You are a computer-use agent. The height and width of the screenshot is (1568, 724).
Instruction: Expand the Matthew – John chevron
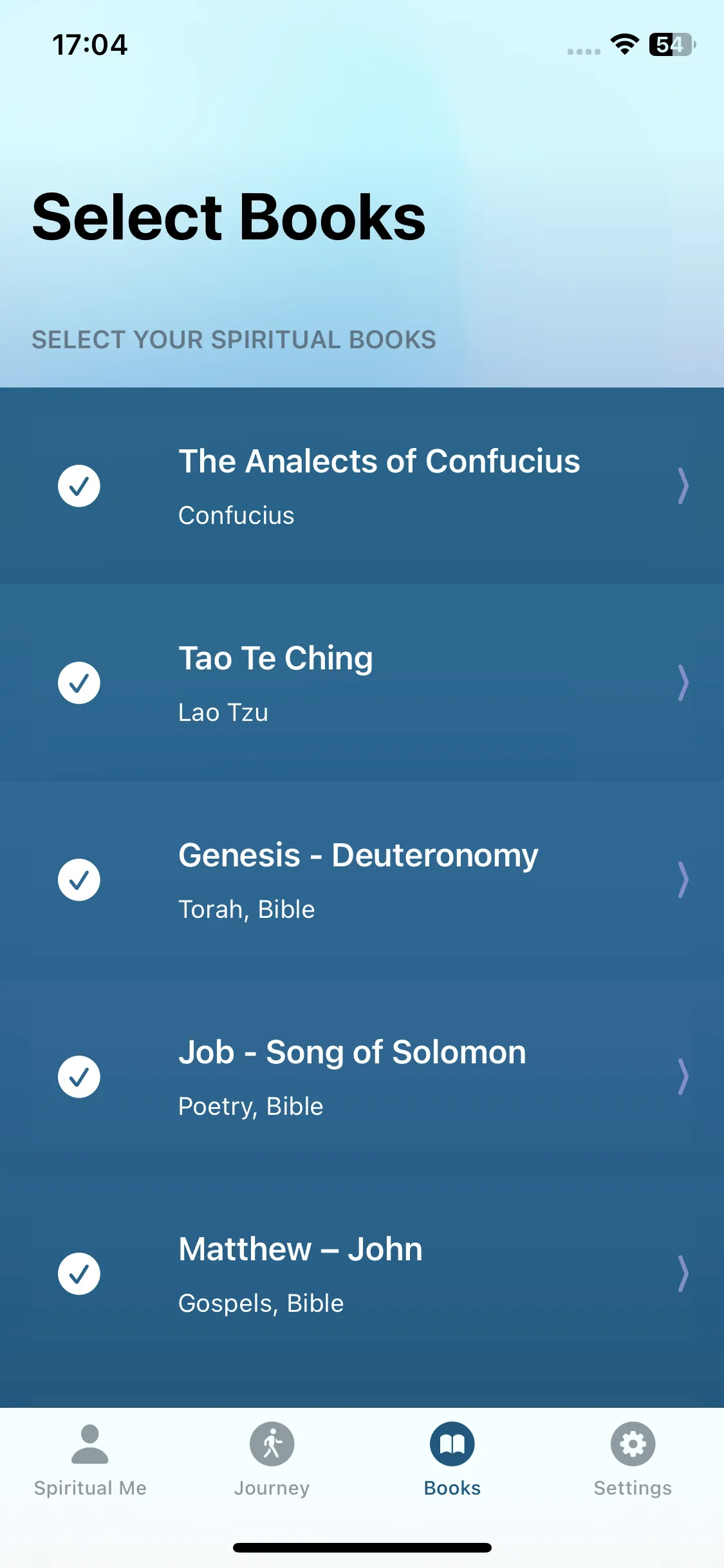(x=683, y=1274)
